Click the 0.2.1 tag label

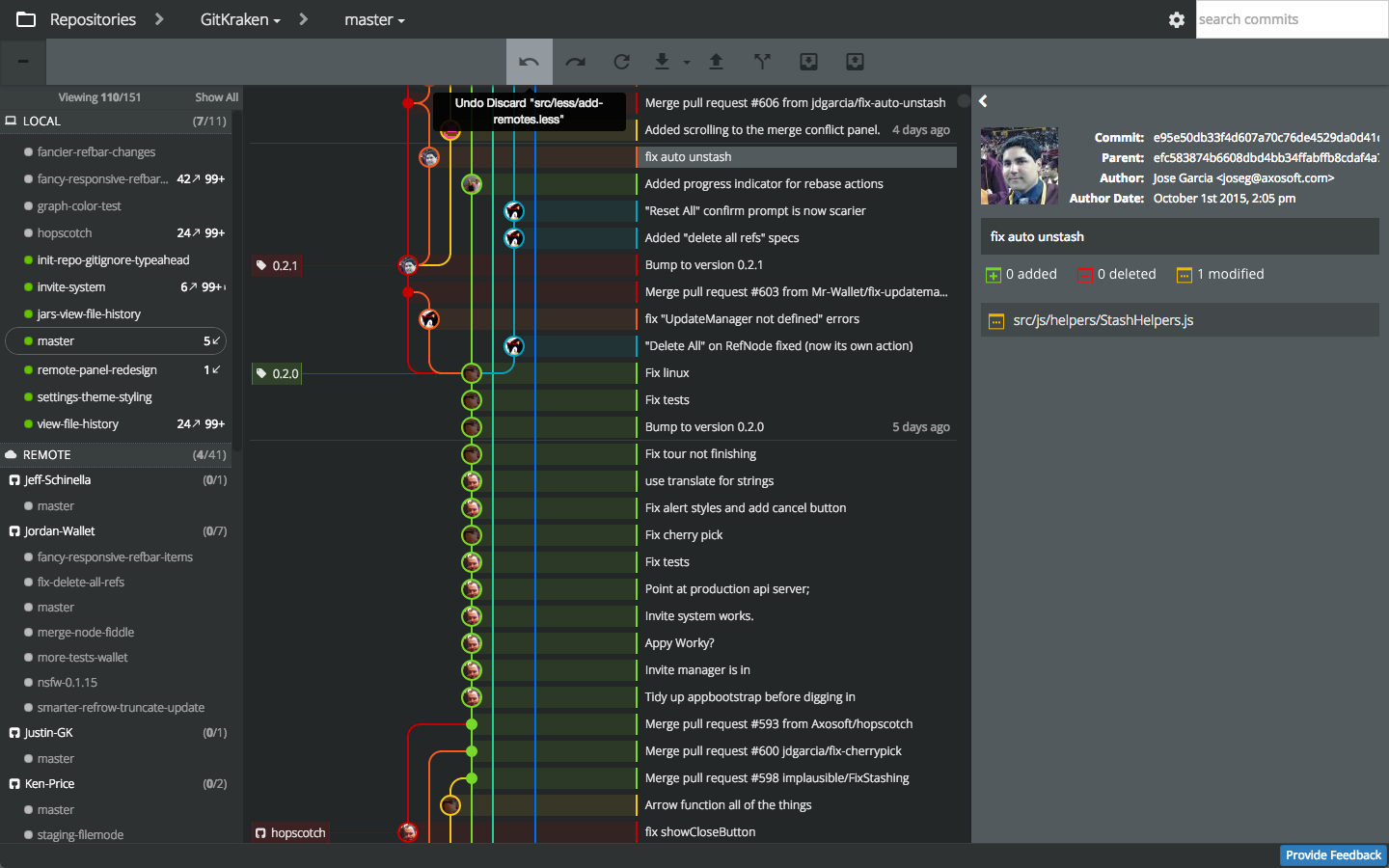(x=277, y=265)
